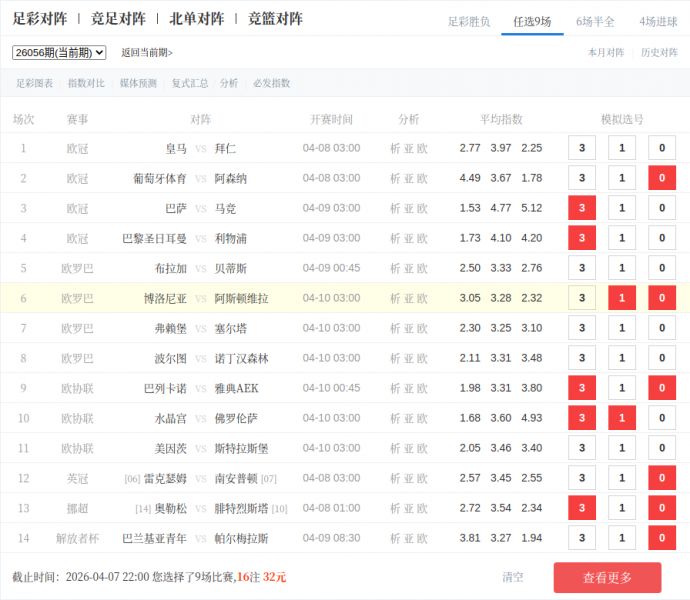This screenshot has height=600, width=690.
Task: Open the 26056期 issue dropdown
Action: 59,53
